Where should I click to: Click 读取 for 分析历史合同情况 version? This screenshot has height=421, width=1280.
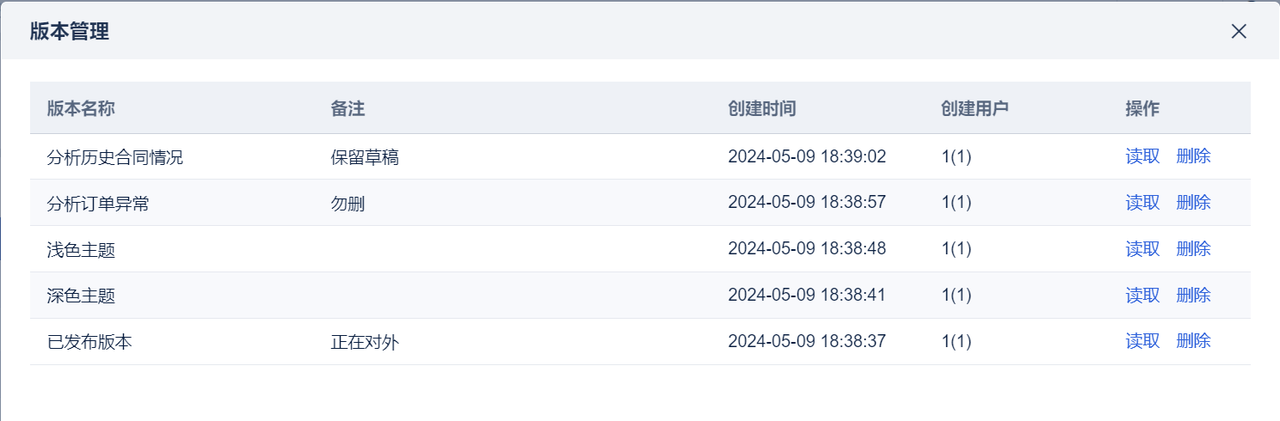pyautogui.click(x=1142, y=156)
